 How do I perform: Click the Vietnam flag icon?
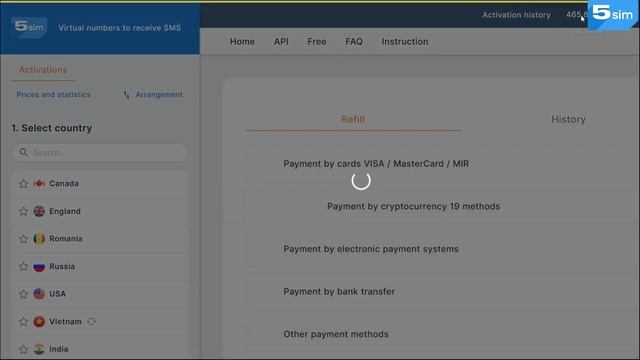click(39, 322)
